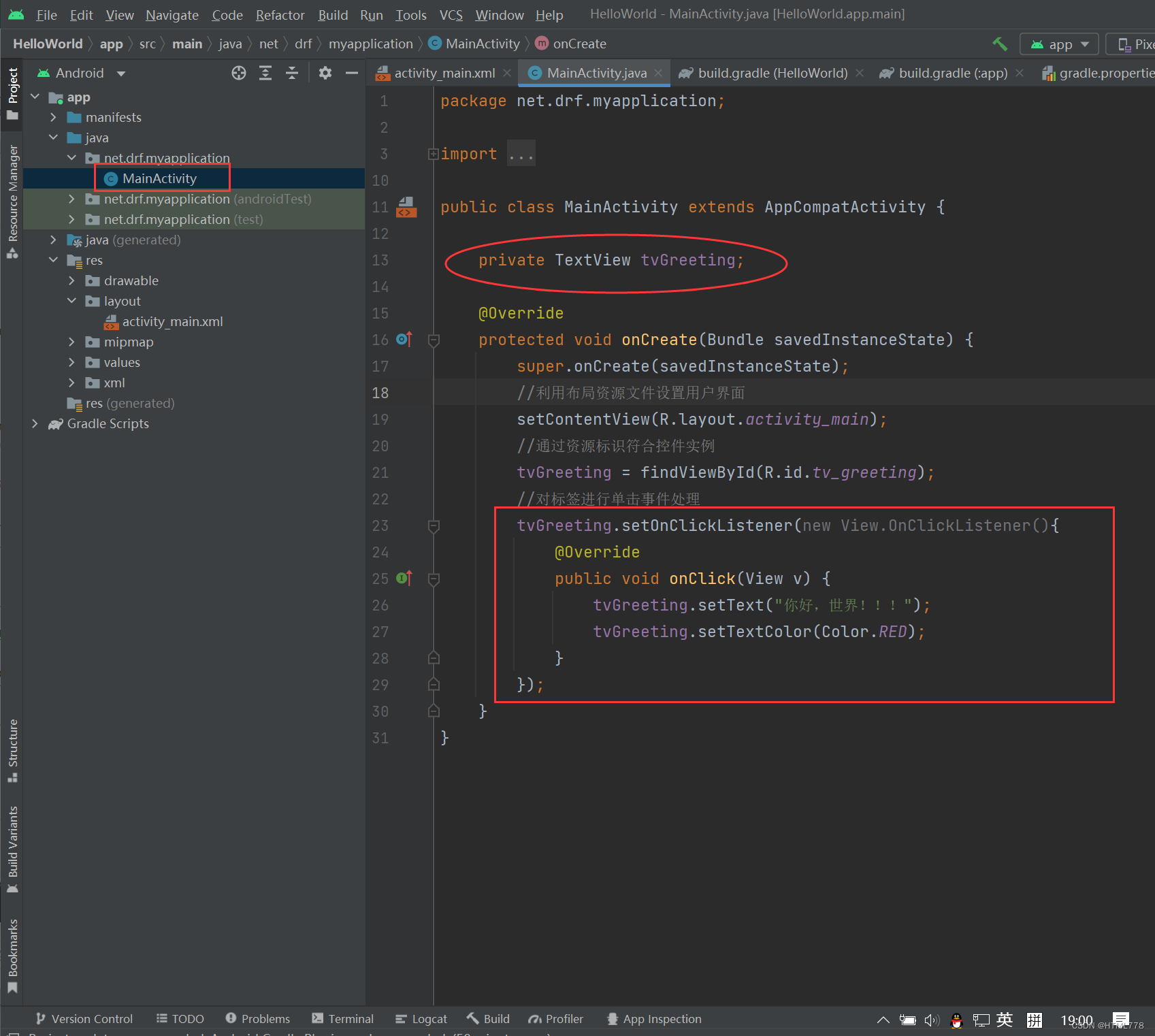Image resolution: width=1155 pixels, height=1036 pixels.
Task: Open the Build menu
Action: [x=333, y=15]
